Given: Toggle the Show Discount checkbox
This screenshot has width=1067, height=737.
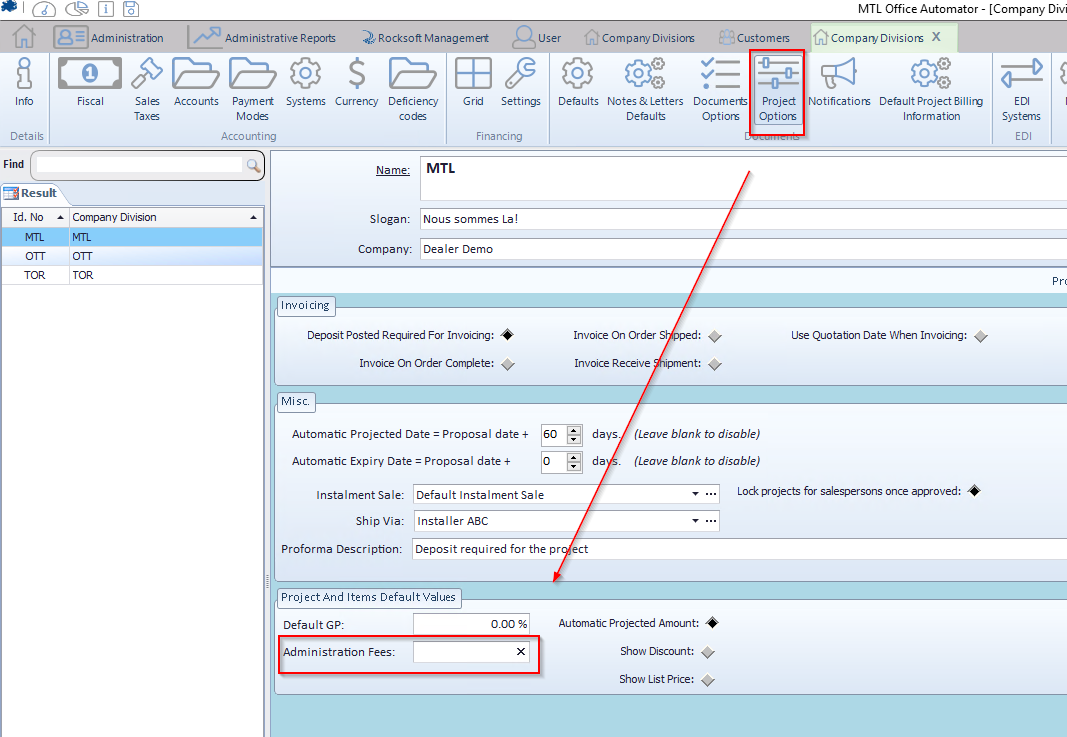Looking at the screenshot, I should [x=708, y=652].
